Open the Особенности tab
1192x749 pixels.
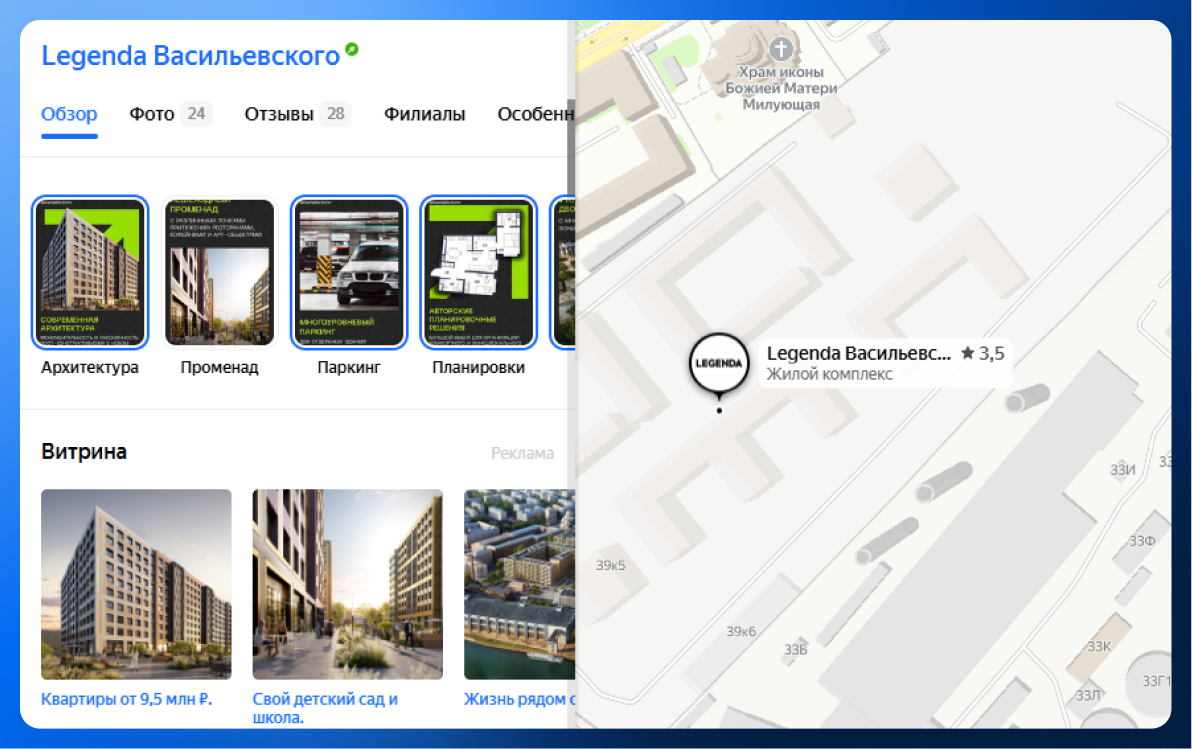[535, 114]
